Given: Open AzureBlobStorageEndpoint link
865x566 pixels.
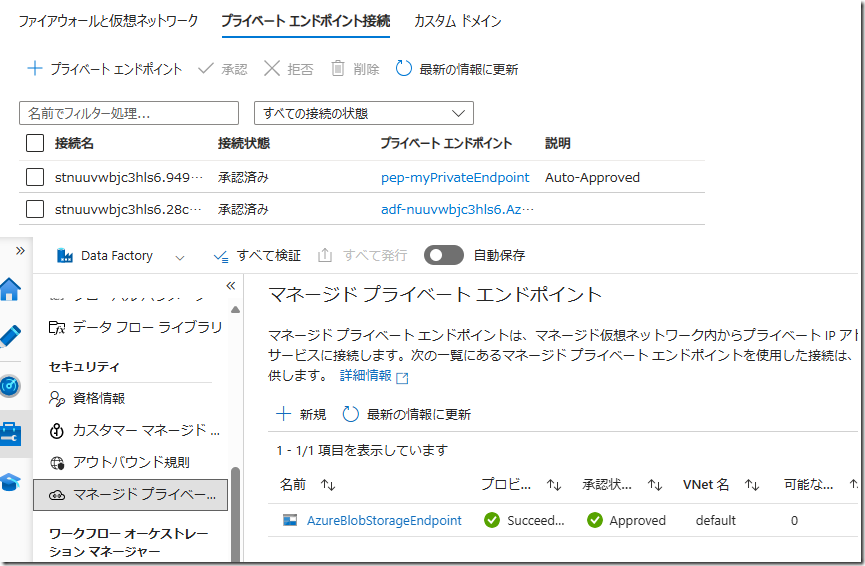Looking at the screenshot, I should pos(384,520).
